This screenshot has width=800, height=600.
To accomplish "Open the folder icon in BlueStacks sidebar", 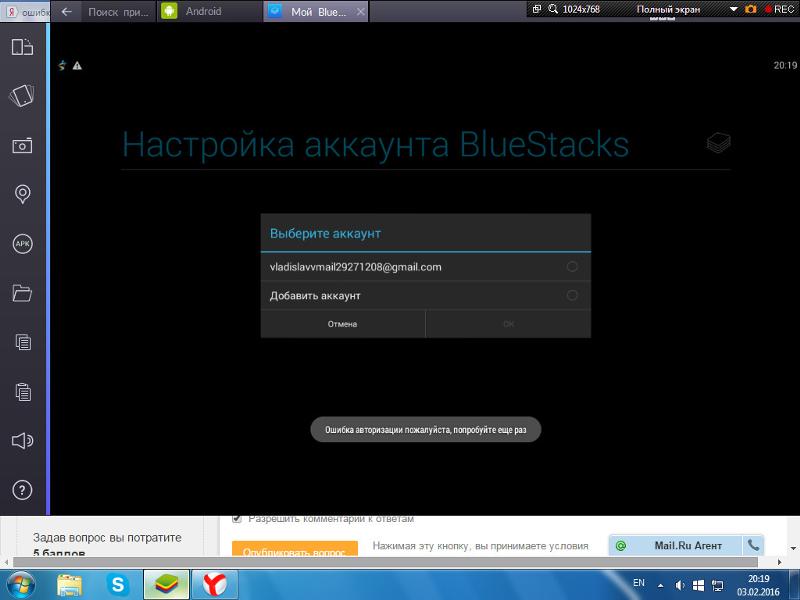I will point(22,293).
